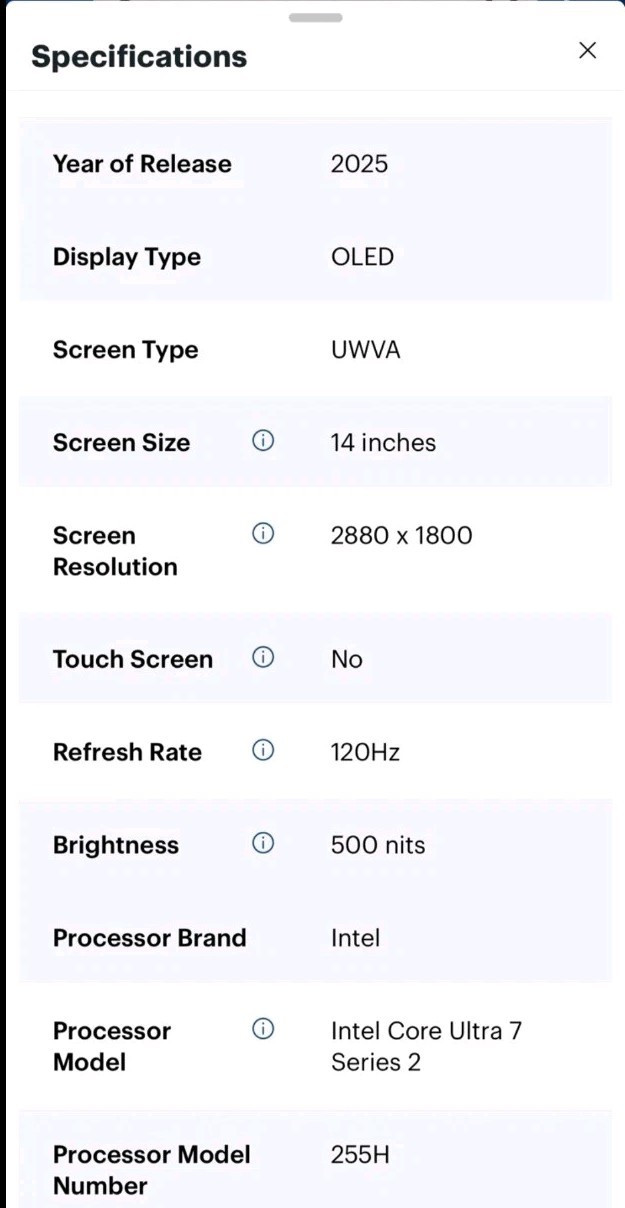Show the Brightness info tooltip
Viewport: 625px width, 1208px height.
(263, 844)
